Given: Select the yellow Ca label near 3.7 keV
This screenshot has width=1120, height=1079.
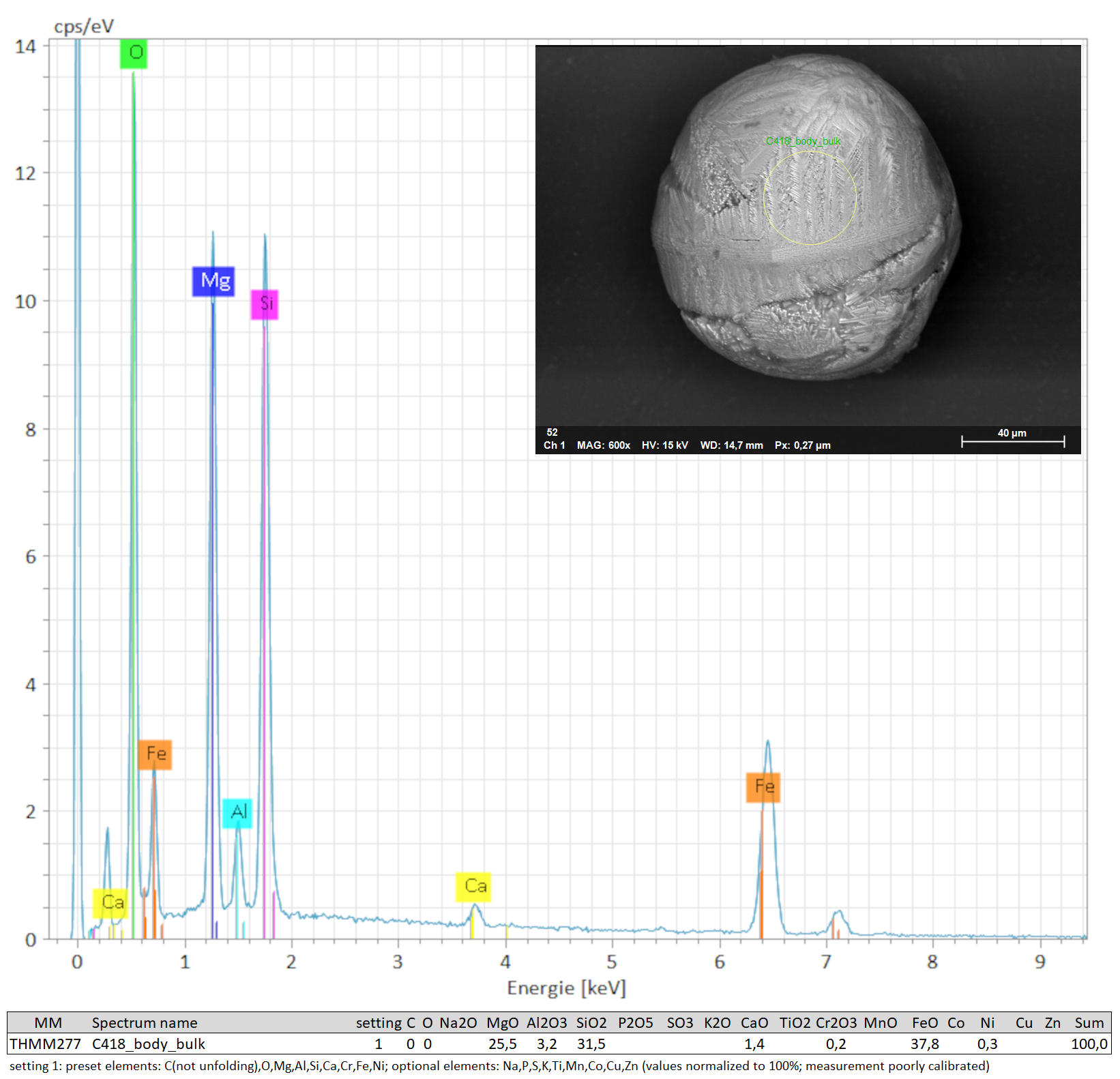Looking at the screenshot, I should 474,887.
